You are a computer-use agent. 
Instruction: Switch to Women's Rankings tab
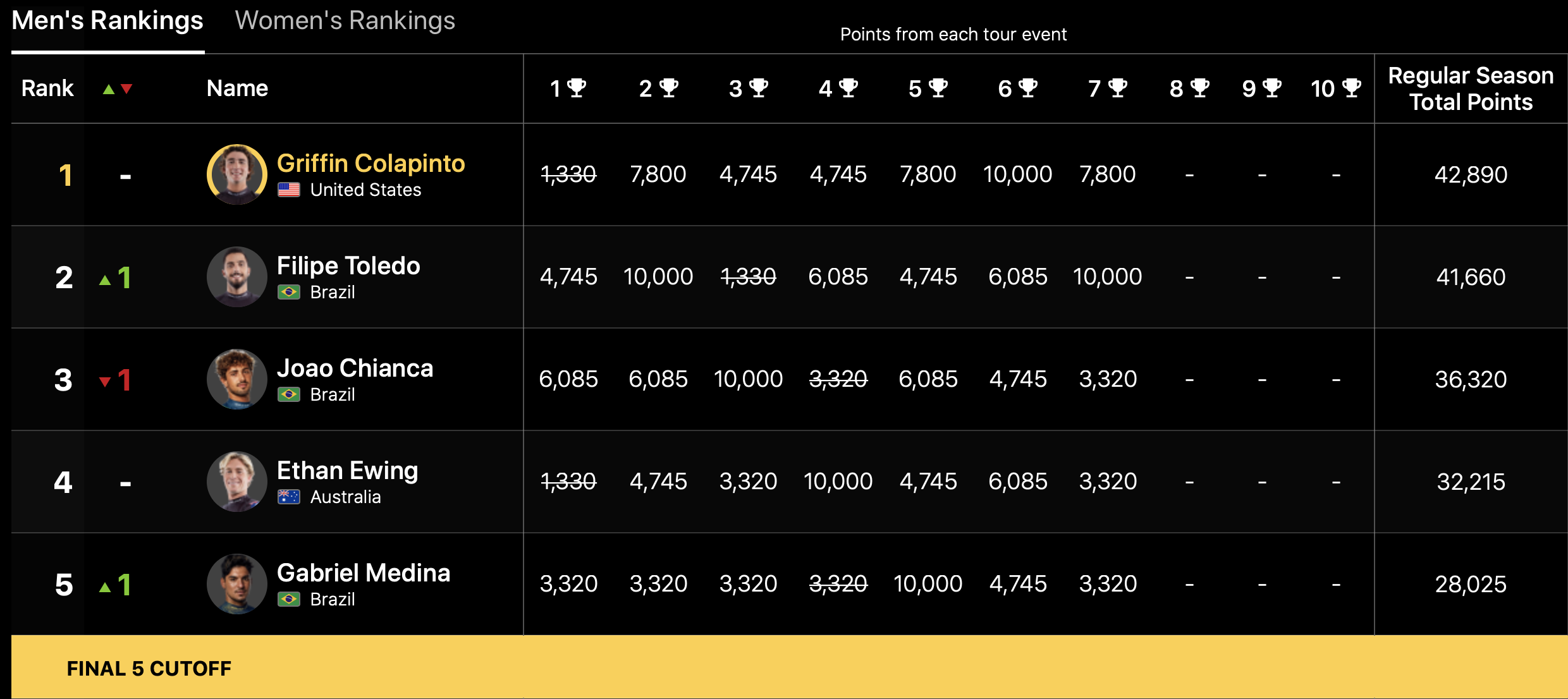(x=345, y=21)
